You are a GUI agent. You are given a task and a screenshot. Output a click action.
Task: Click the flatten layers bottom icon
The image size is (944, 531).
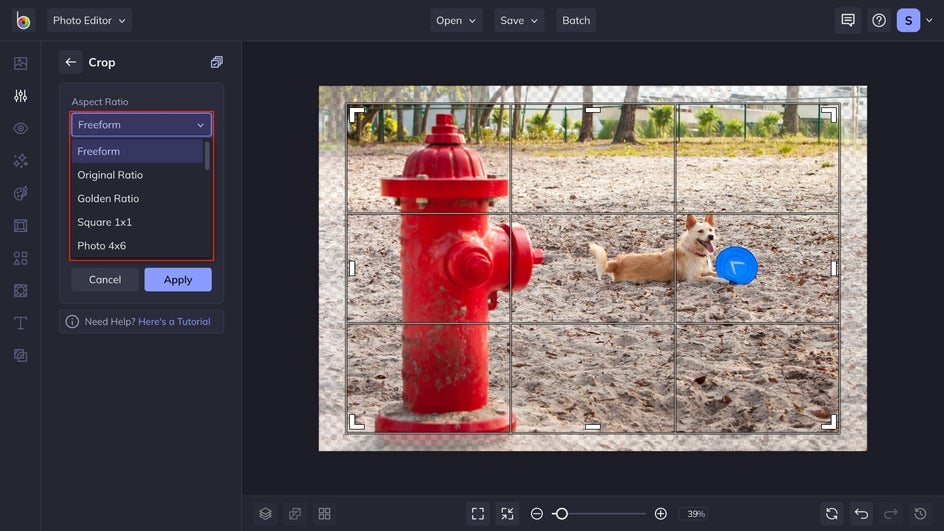click(x=295, y=514)
